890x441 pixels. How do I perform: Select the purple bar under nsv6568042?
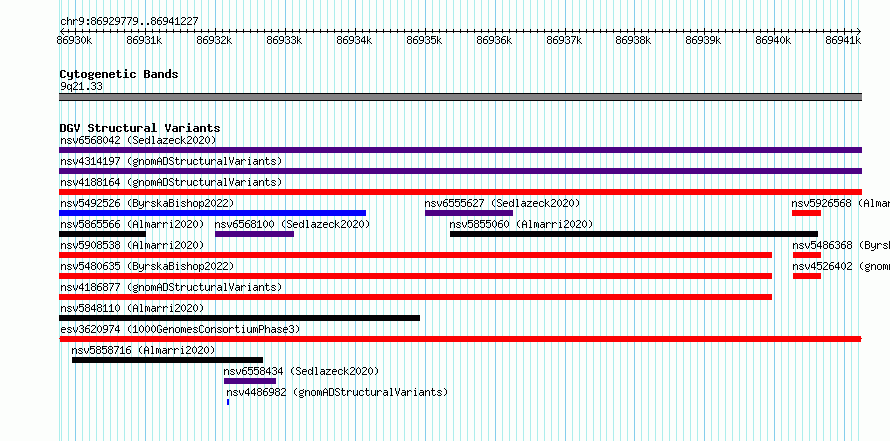(x=460, y=150)
